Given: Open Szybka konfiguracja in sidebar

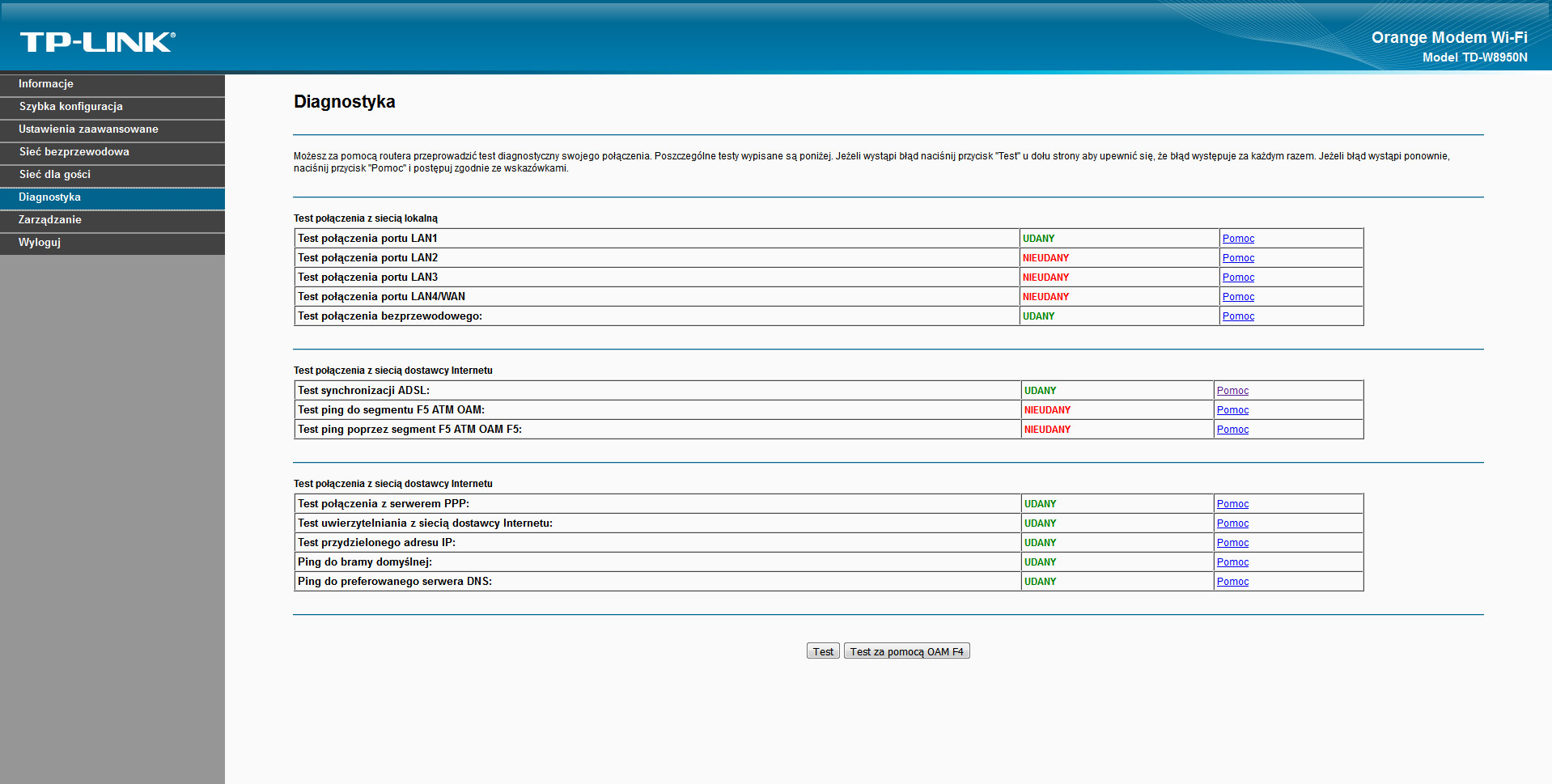Looking at the screenshot, I should point(112,107).
